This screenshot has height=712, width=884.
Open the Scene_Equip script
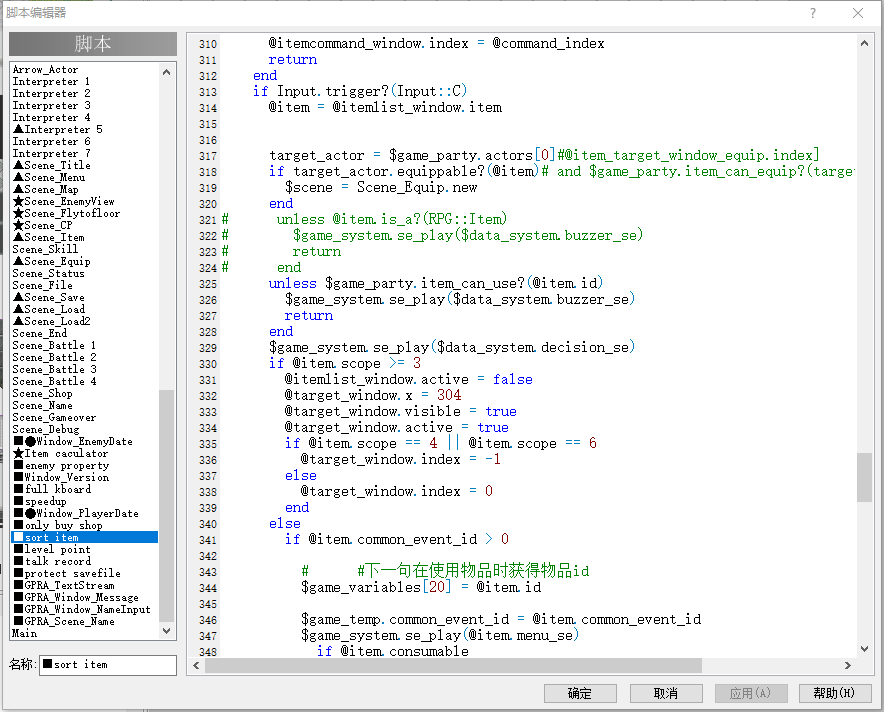[x=51, y=261]
